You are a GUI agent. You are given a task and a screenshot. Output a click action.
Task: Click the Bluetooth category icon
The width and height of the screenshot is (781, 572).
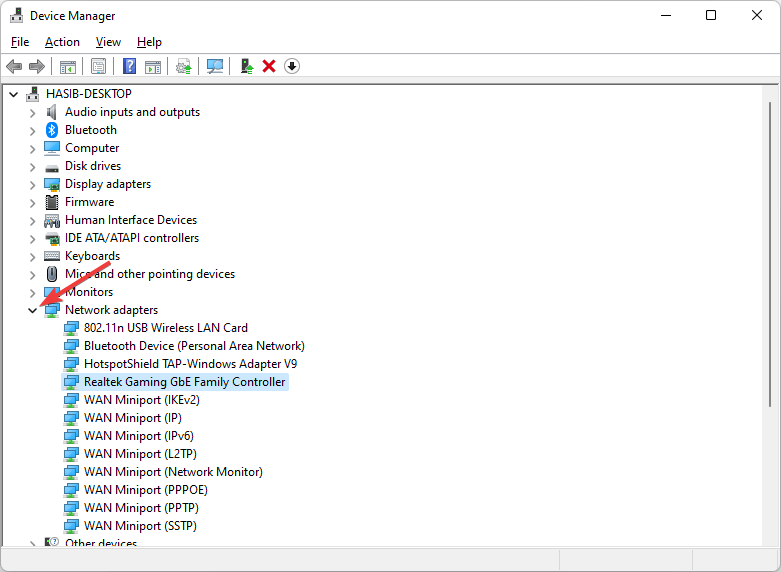[x=52, y=130]
